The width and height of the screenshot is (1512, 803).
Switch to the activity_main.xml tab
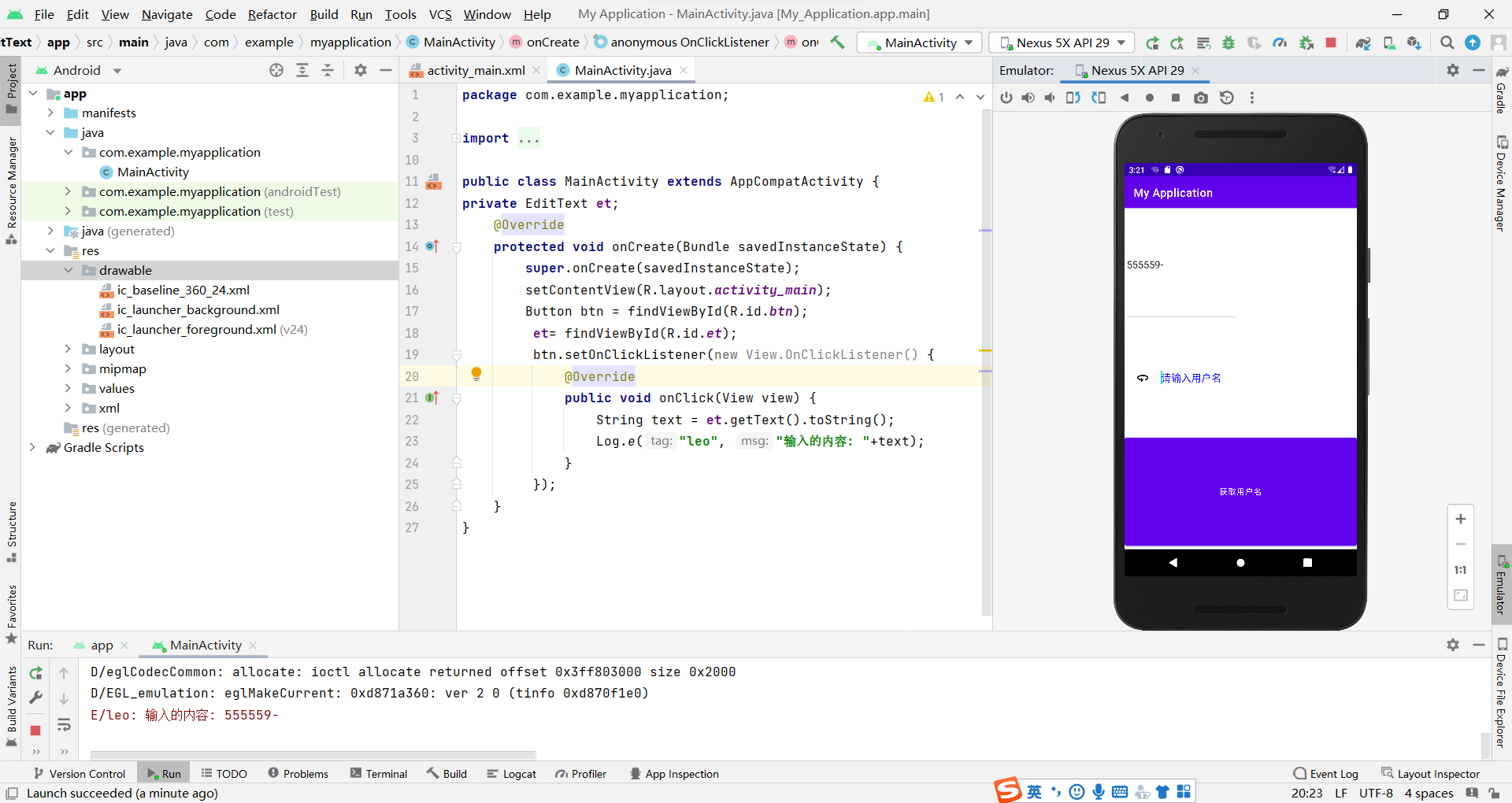475,70
